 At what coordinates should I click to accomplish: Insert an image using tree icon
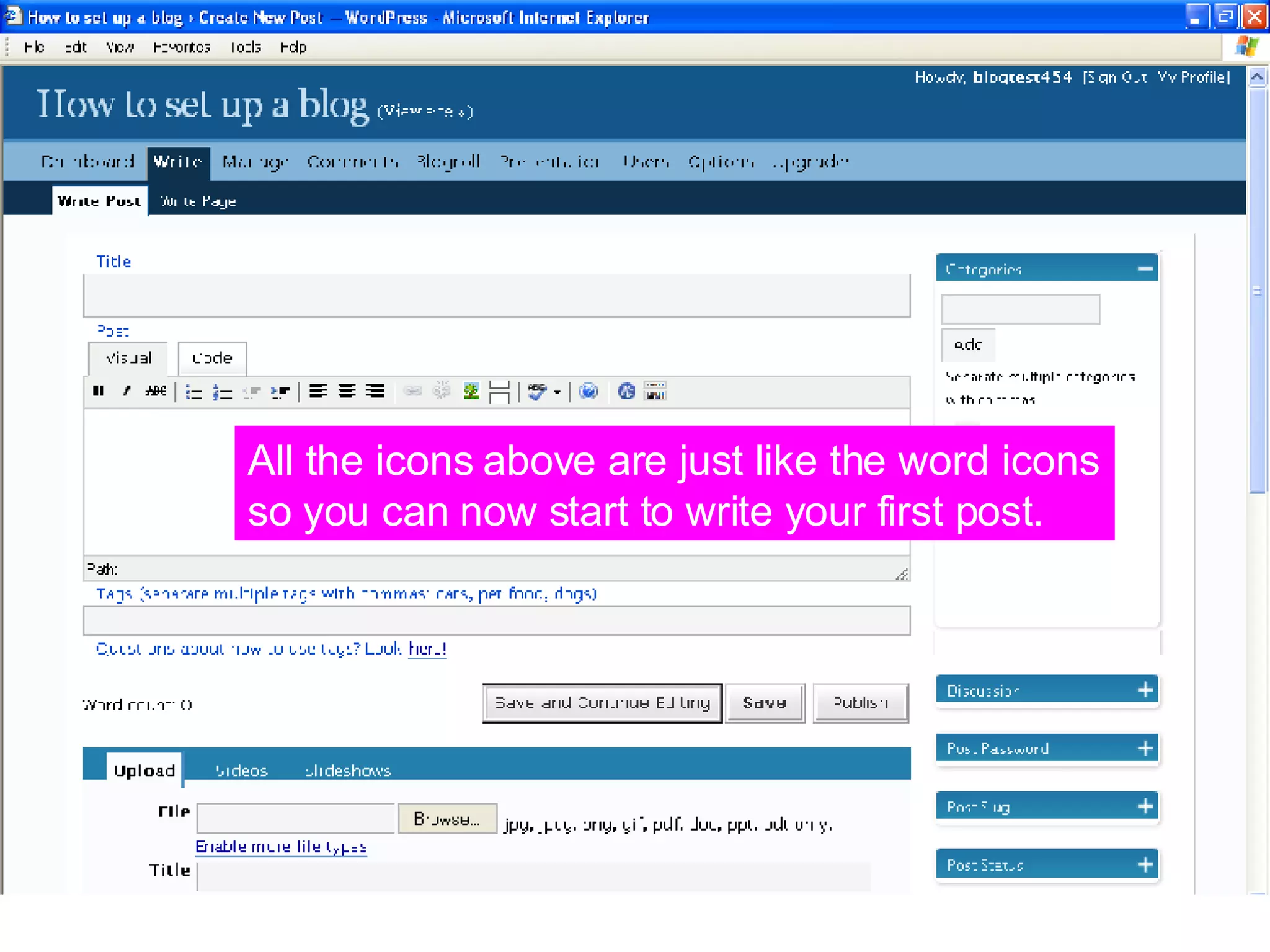(x=471, y=391)
